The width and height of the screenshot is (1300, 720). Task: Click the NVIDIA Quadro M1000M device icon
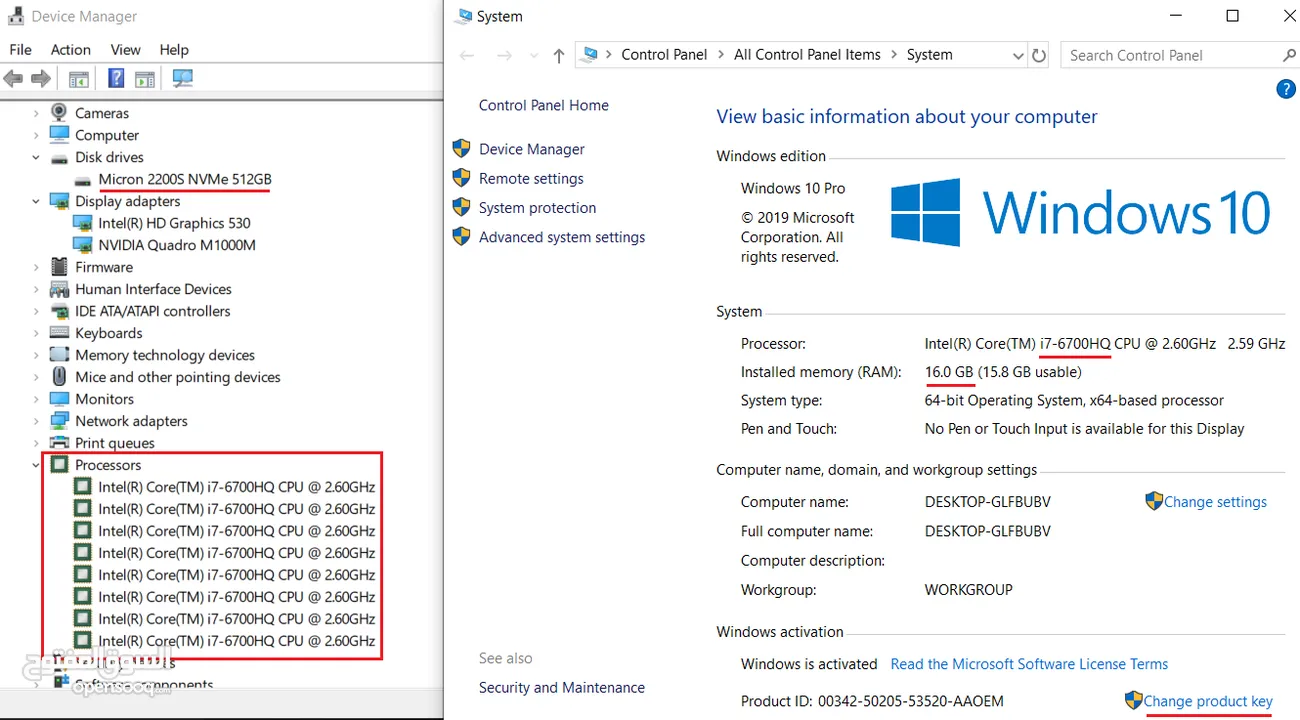(83, 245)
